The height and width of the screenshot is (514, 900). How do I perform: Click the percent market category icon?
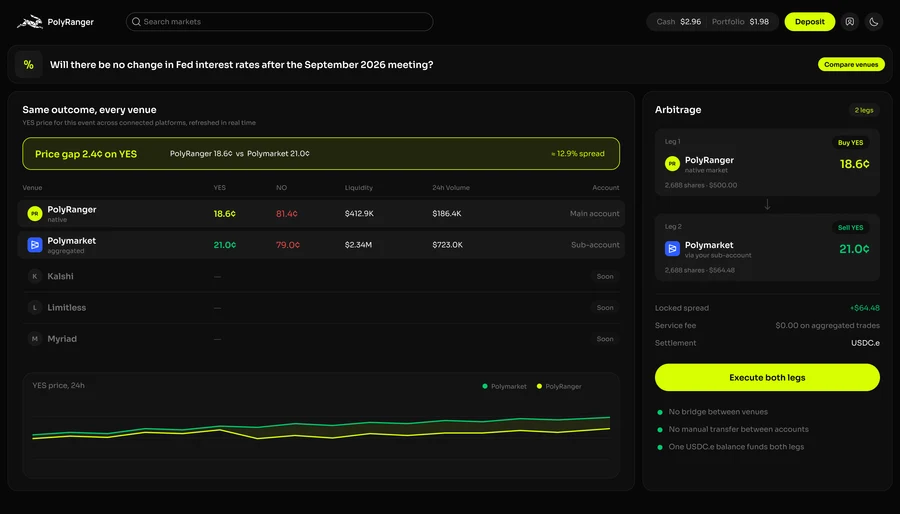(x=28, y=65)
